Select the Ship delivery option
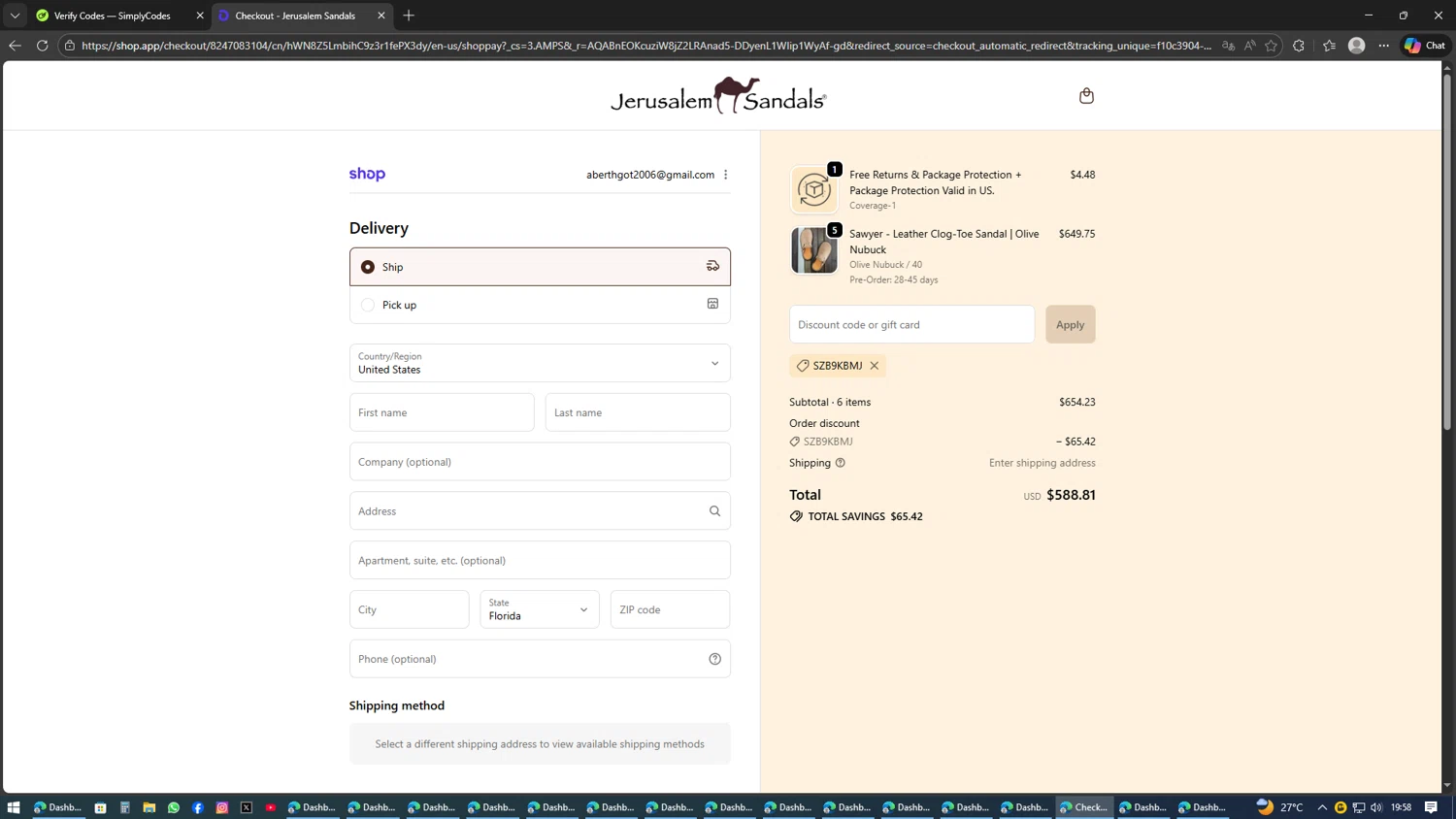Screen dimensions: 1456x819 pyautogui.click(x=540, y=267)
